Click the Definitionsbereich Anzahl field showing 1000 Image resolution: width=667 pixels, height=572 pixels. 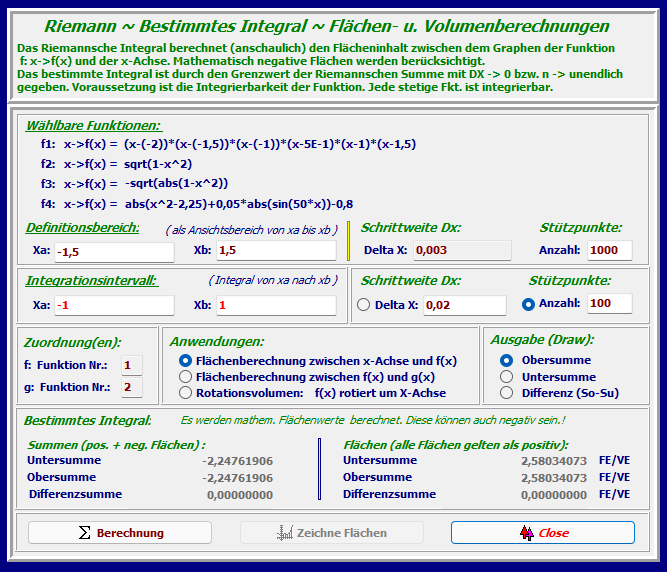click(609, 250)
